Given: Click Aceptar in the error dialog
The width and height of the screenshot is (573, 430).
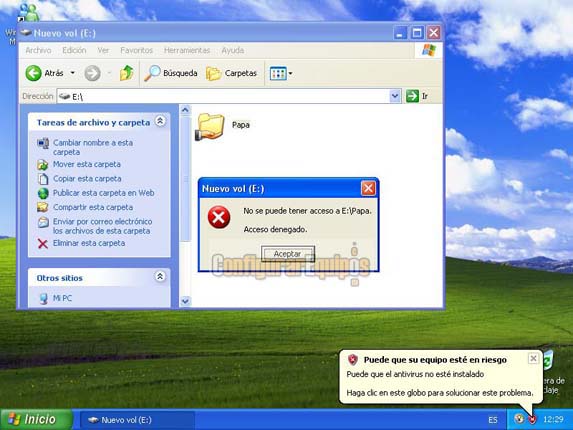Looking at the screenshot, I should [x=288, y=254].
